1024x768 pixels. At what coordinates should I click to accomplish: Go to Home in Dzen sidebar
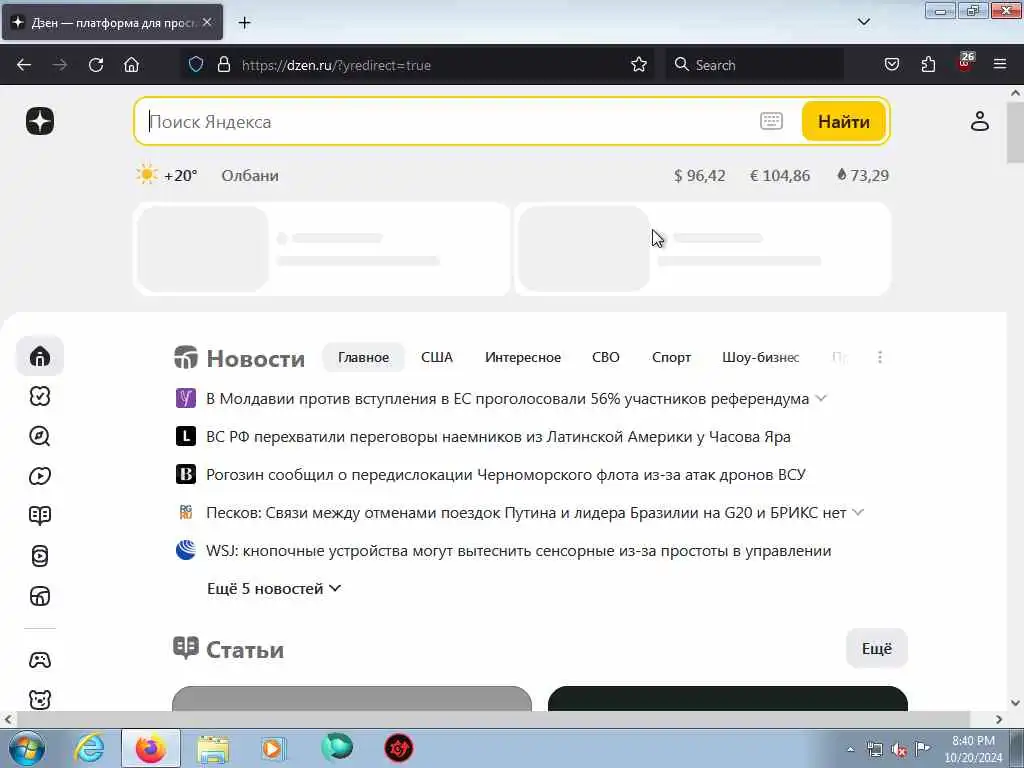point(40,357)
